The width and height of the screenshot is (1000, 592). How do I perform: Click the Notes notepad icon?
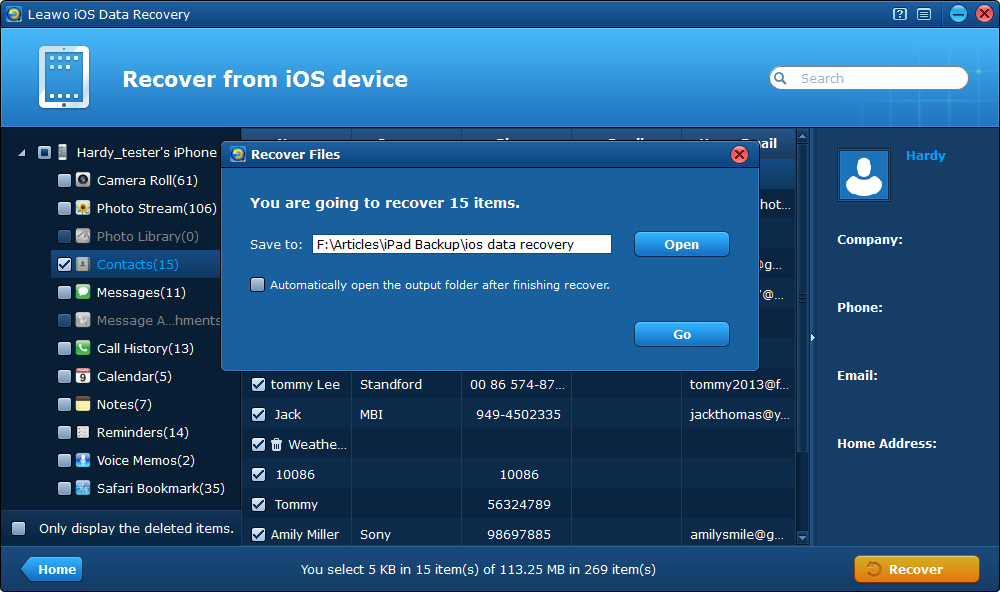tap(83, 404)
